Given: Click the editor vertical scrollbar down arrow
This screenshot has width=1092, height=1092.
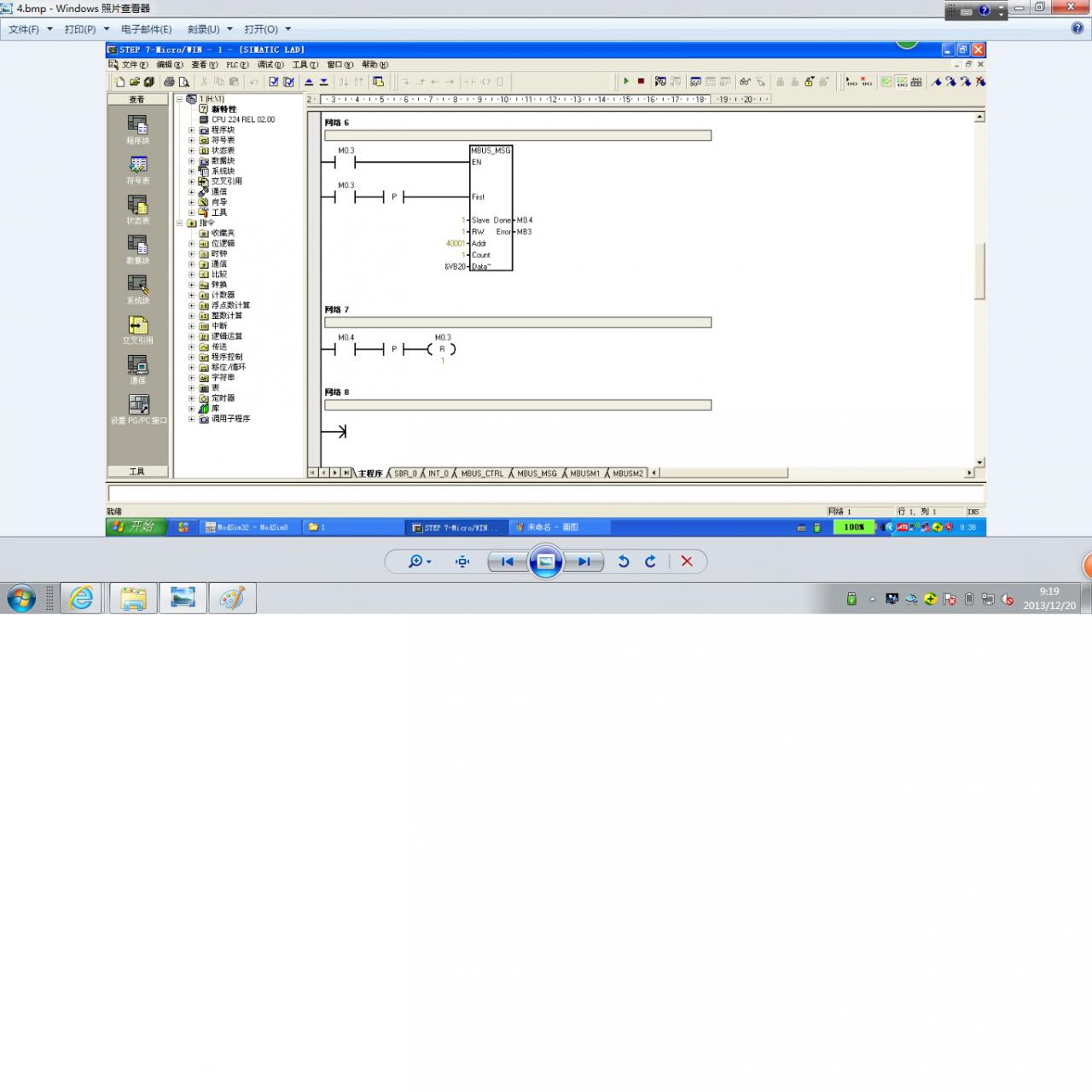Looking at the screenshot, I should [979, 462].
